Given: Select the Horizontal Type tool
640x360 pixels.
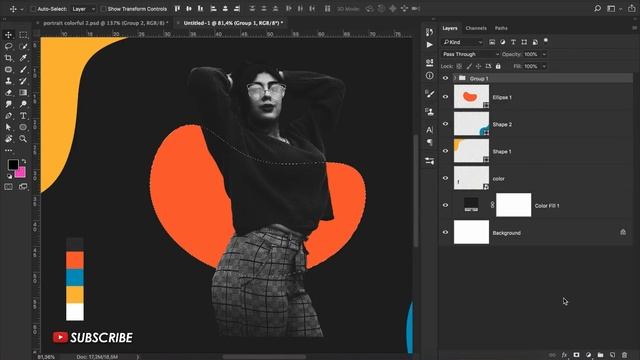Looking at the screenshot, I should pyautogui.click(x=23, y=116).
